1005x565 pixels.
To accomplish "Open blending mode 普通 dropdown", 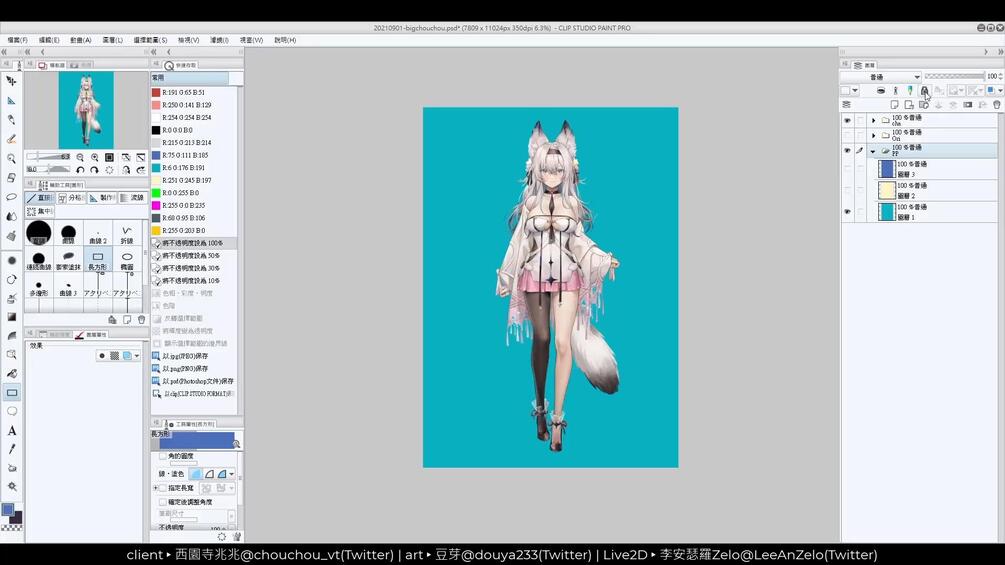I will 881,77.
